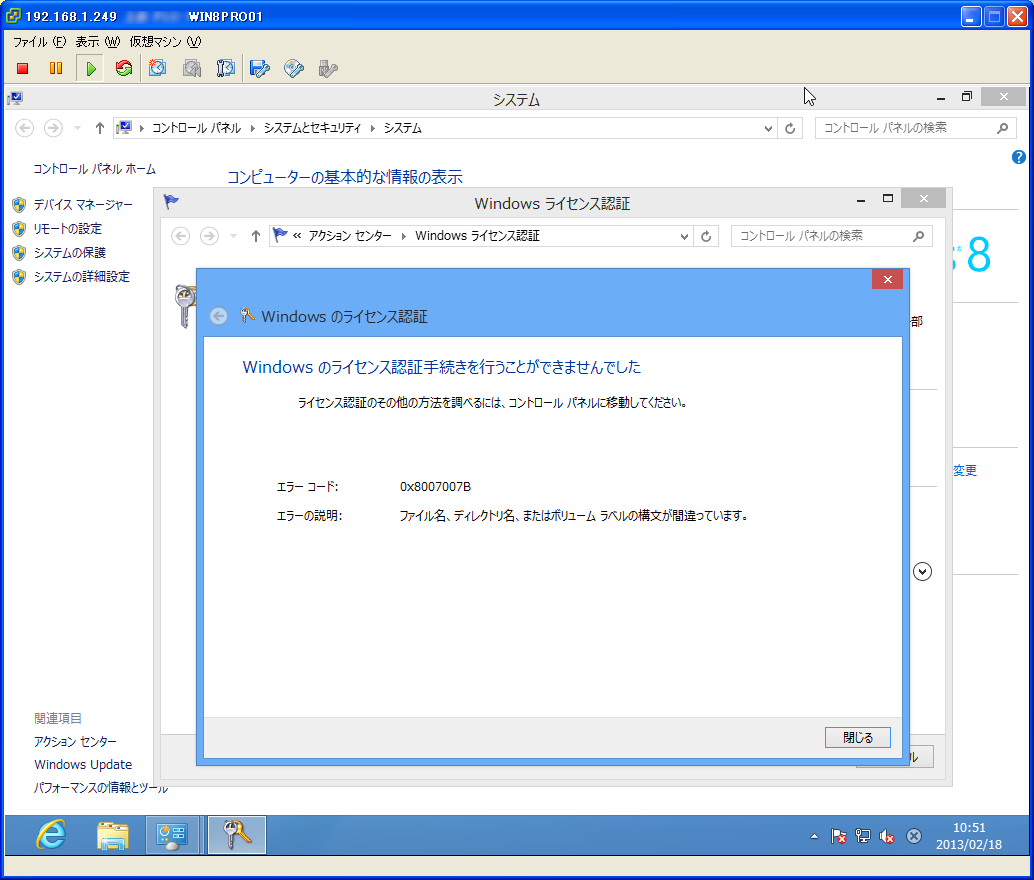Viewport: 1034px width, 880px height.
Task: Go forward in the Windows ライセンス認証 window
Action: point(210,236)
